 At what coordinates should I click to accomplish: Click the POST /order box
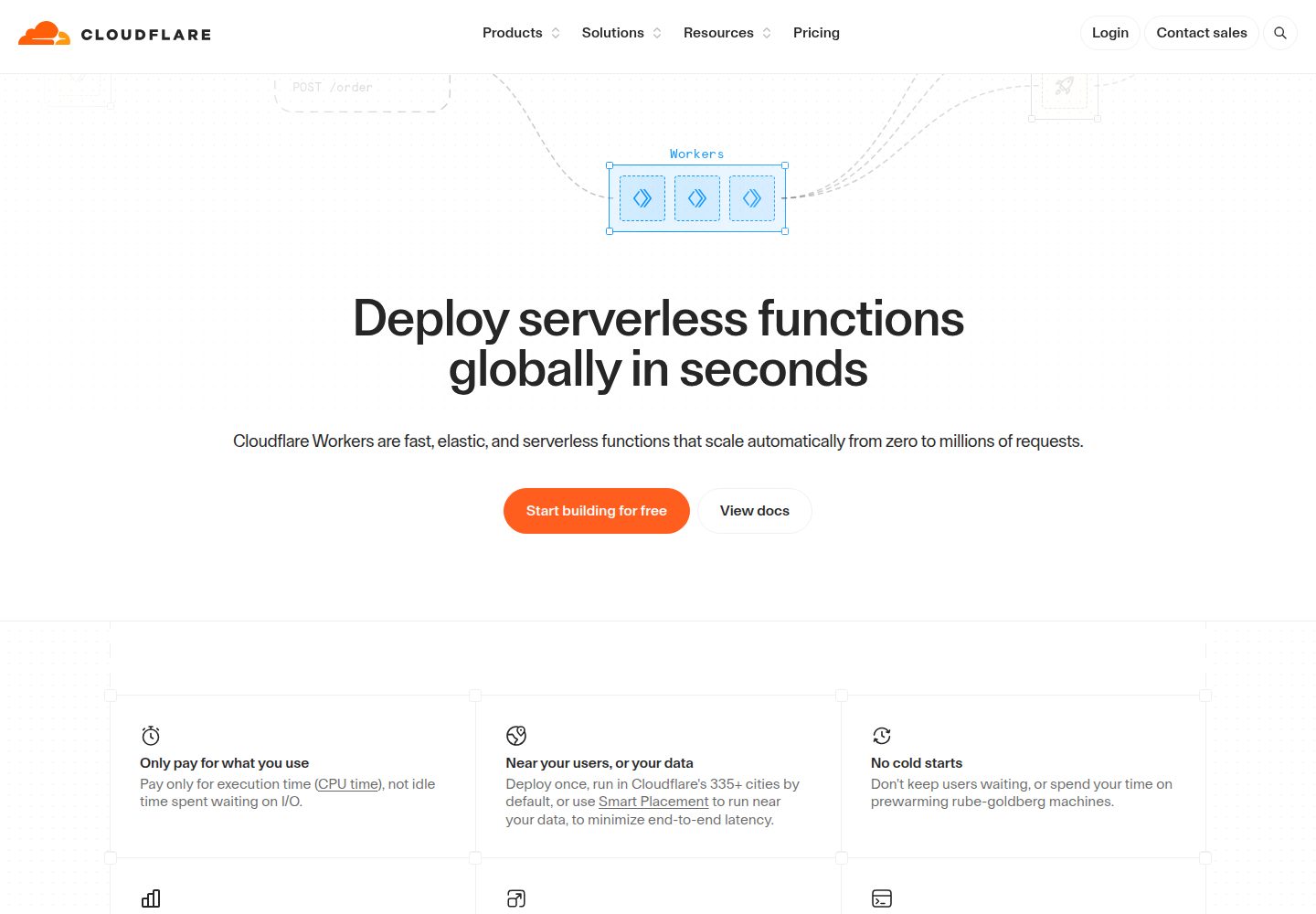pos(363,91)
